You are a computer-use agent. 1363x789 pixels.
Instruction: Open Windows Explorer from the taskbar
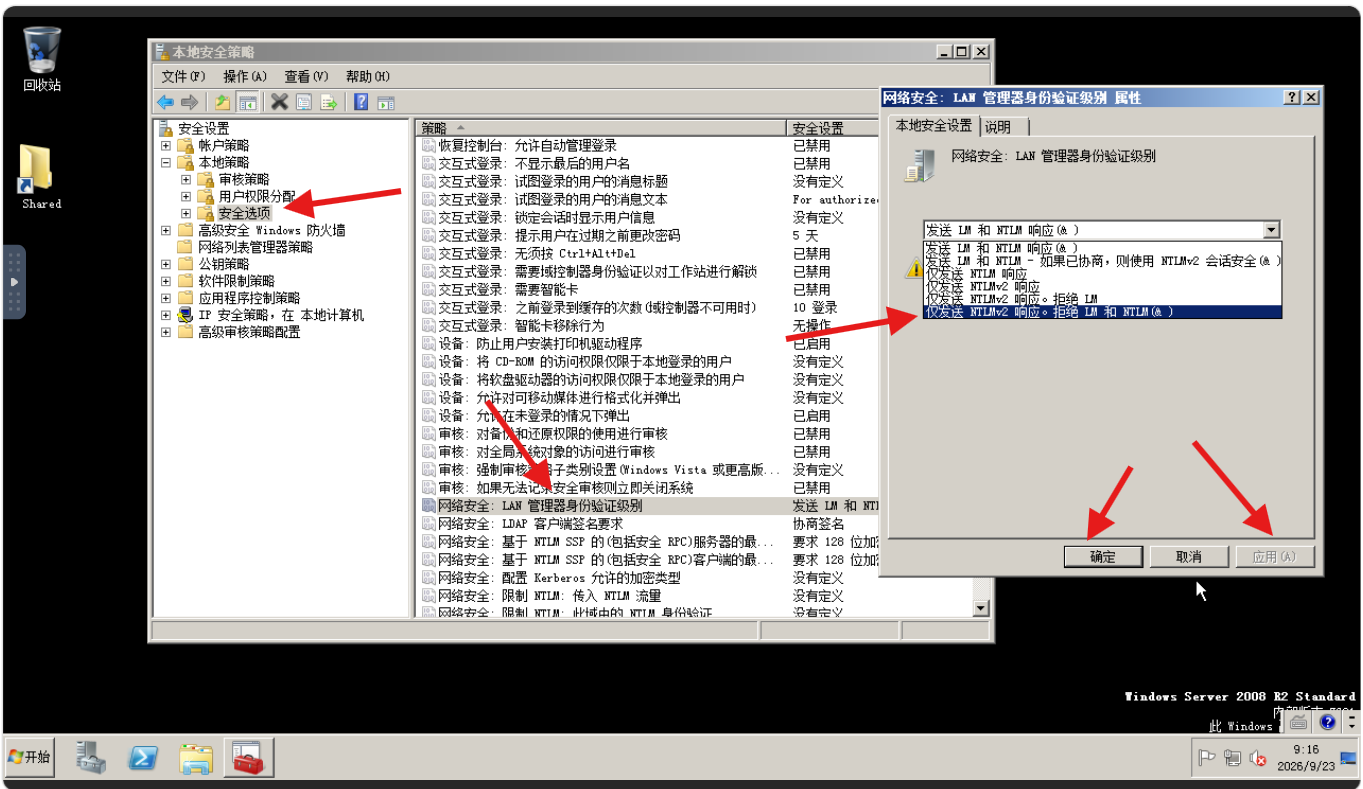coord(195,757)
